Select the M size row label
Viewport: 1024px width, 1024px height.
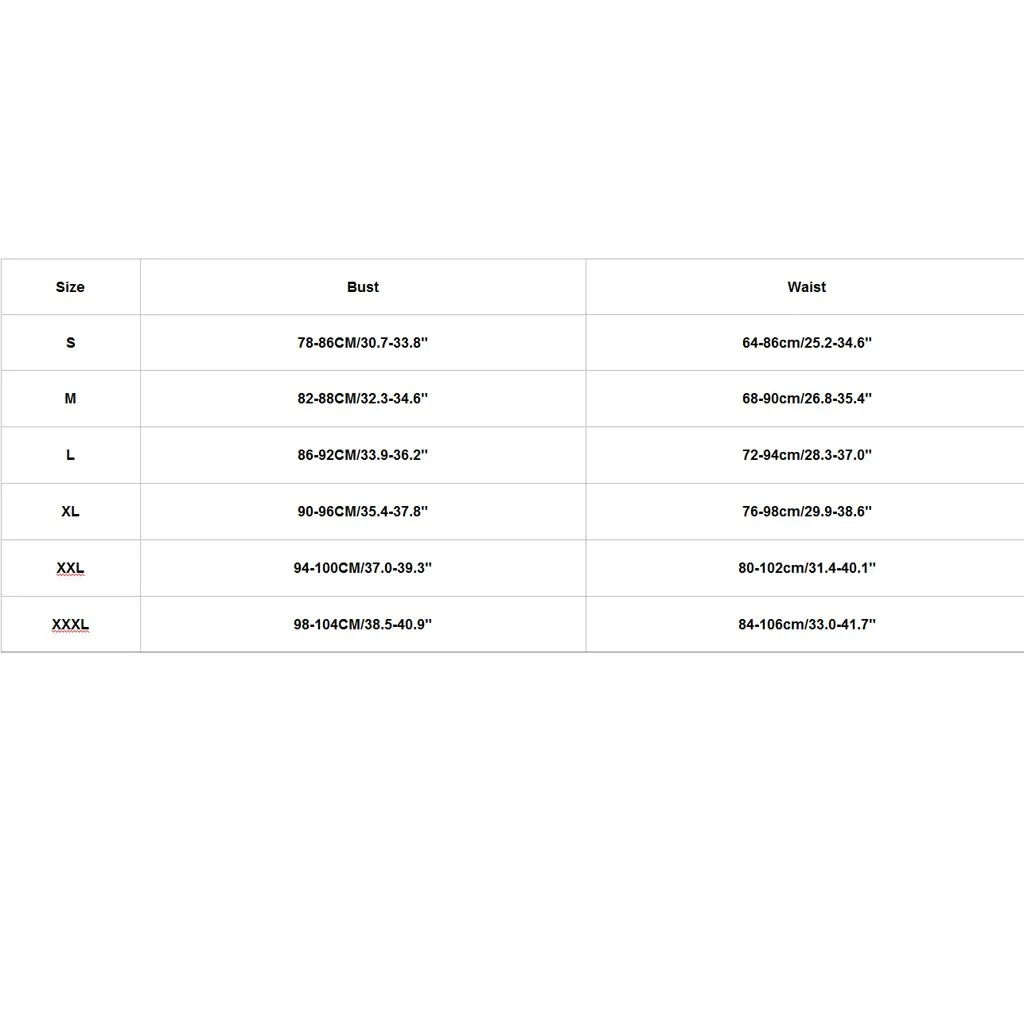(x=71, y=398)
